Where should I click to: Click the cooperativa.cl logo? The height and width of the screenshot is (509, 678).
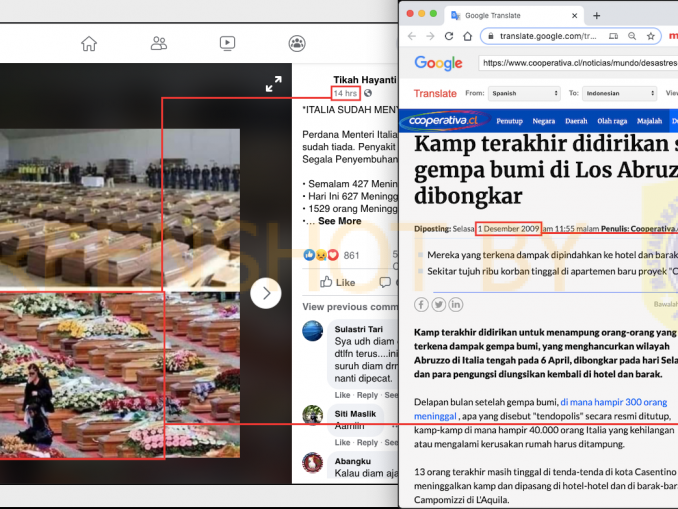click(x=445, y=121)
